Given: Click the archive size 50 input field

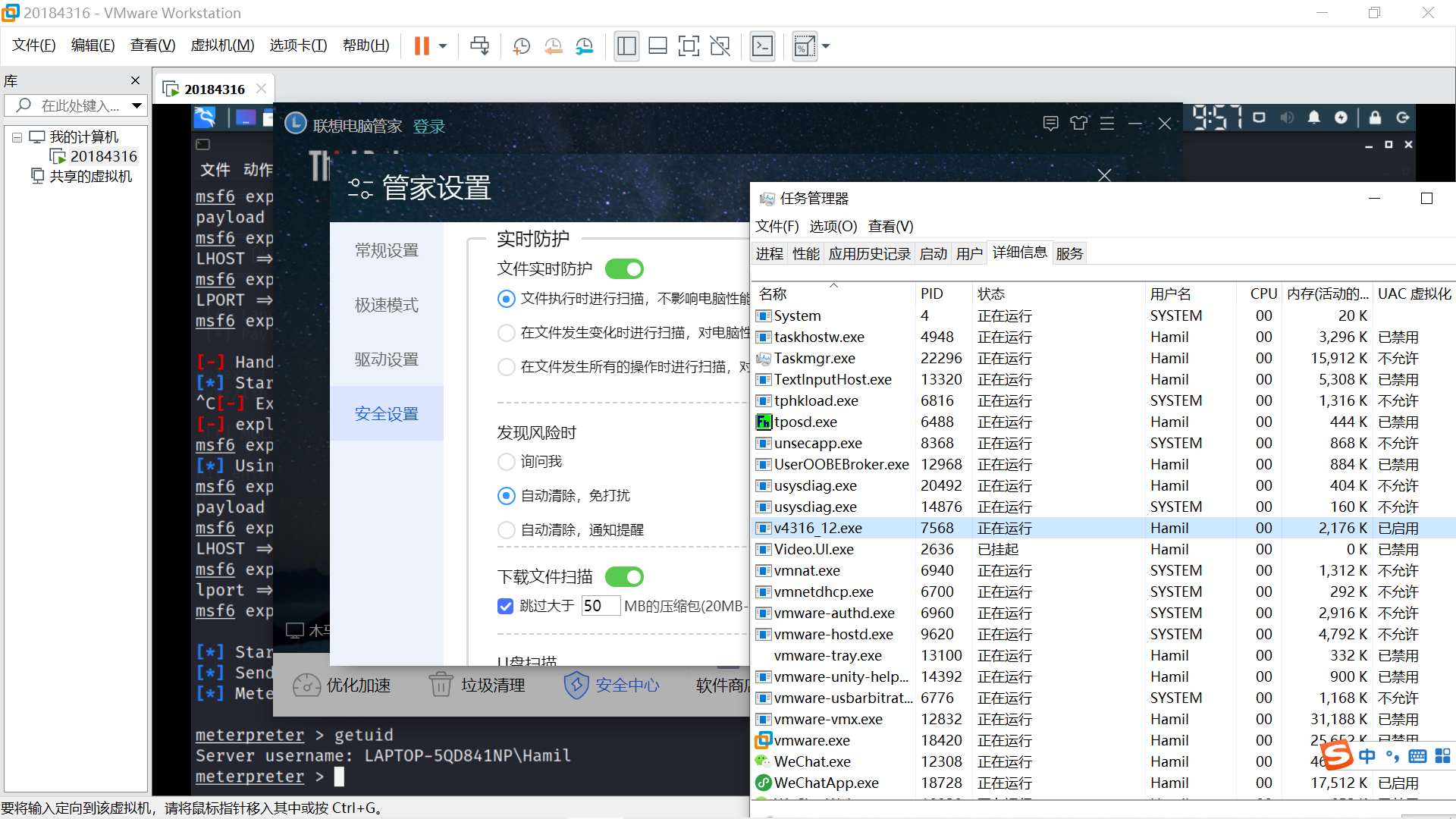Looking at the screenshot, I should click(x=600, y=606).
